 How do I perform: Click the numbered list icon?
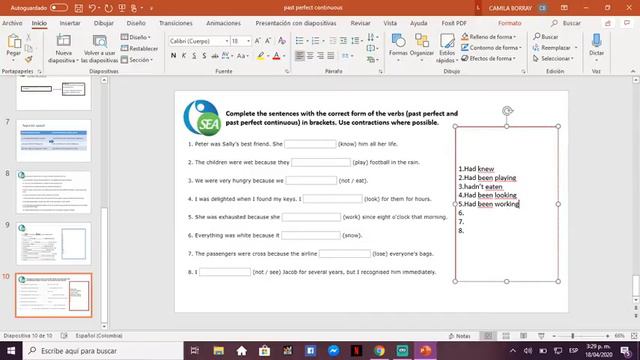pos(316,41)
